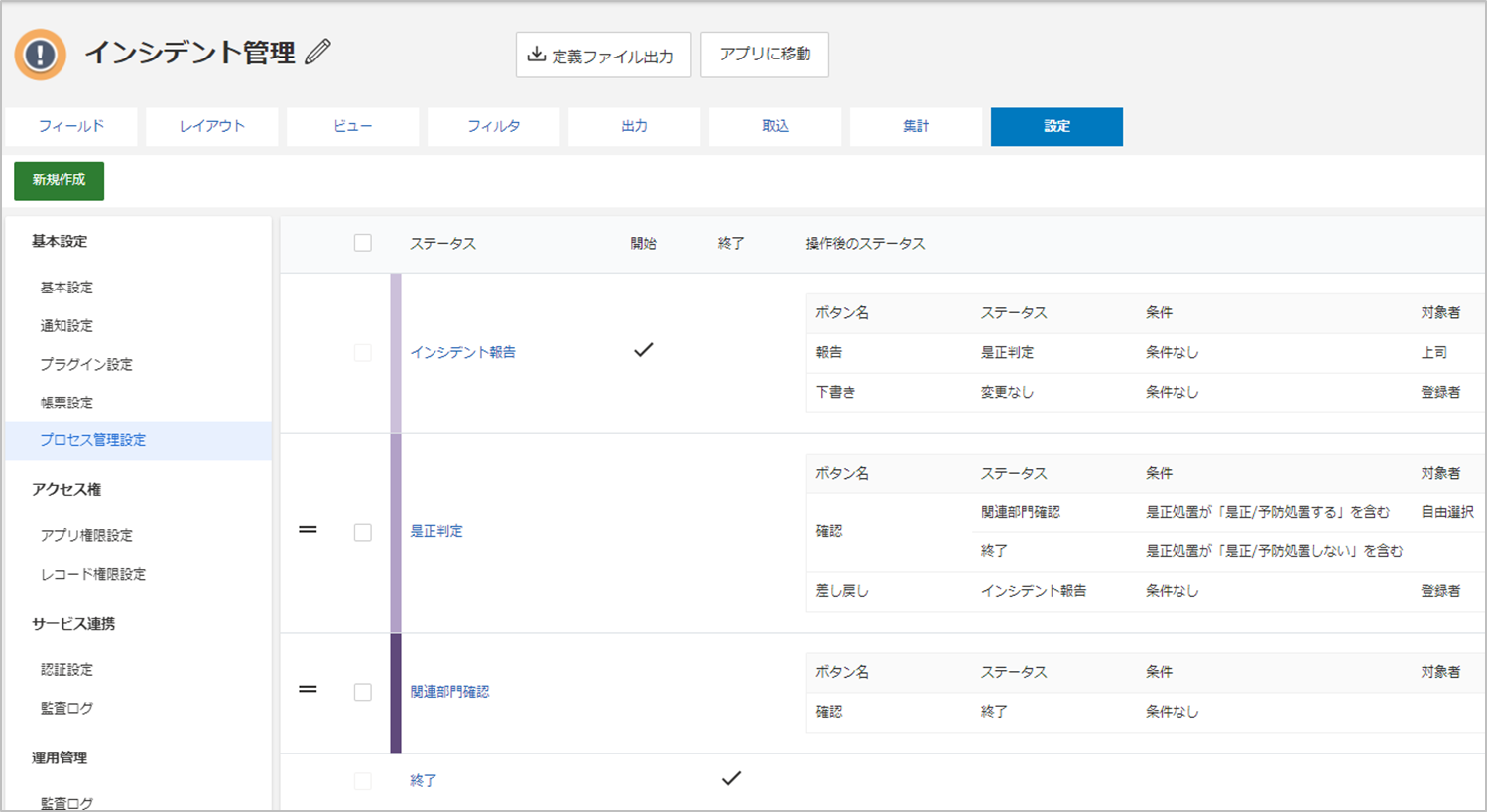Open レコード権限設定 in the sidebar
The image size is (1487, 812).
(x=93, y=574)
